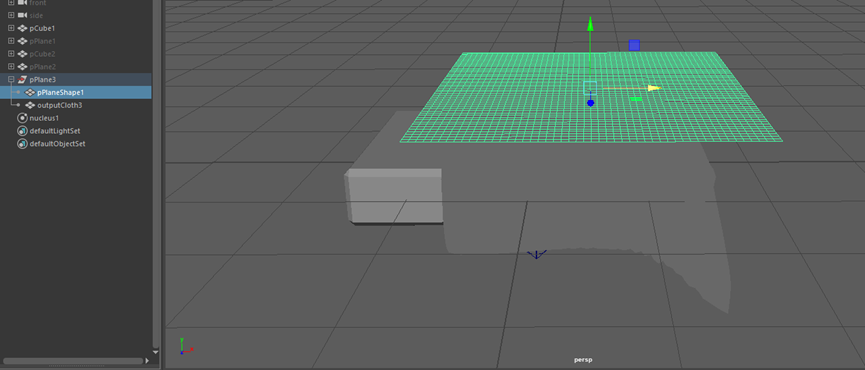Click the defaultLightSet icon

[x=23, y=131]
